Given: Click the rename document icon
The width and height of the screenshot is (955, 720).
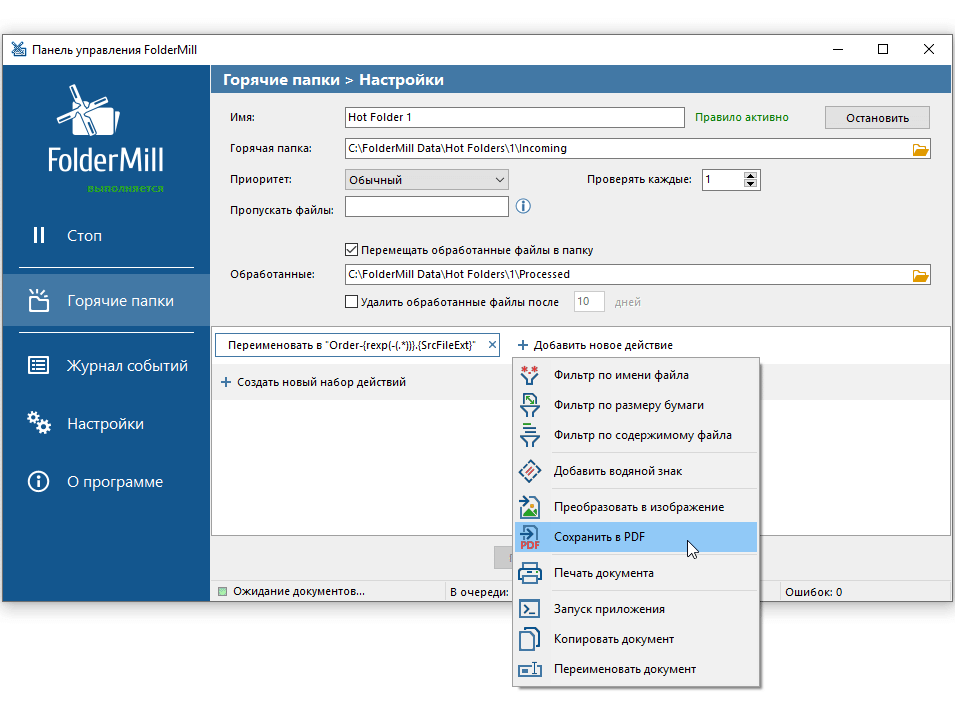Looking at the screenshot, I should click(529, 669).
